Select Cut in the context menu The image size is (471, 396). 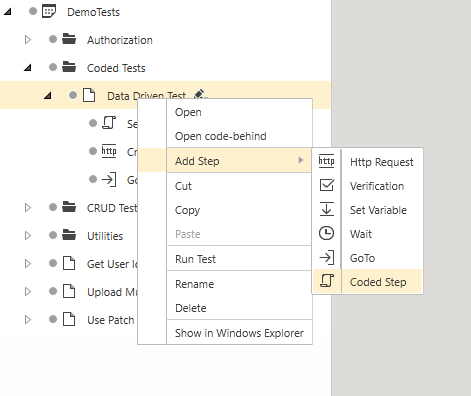click(x=225, y=186)
